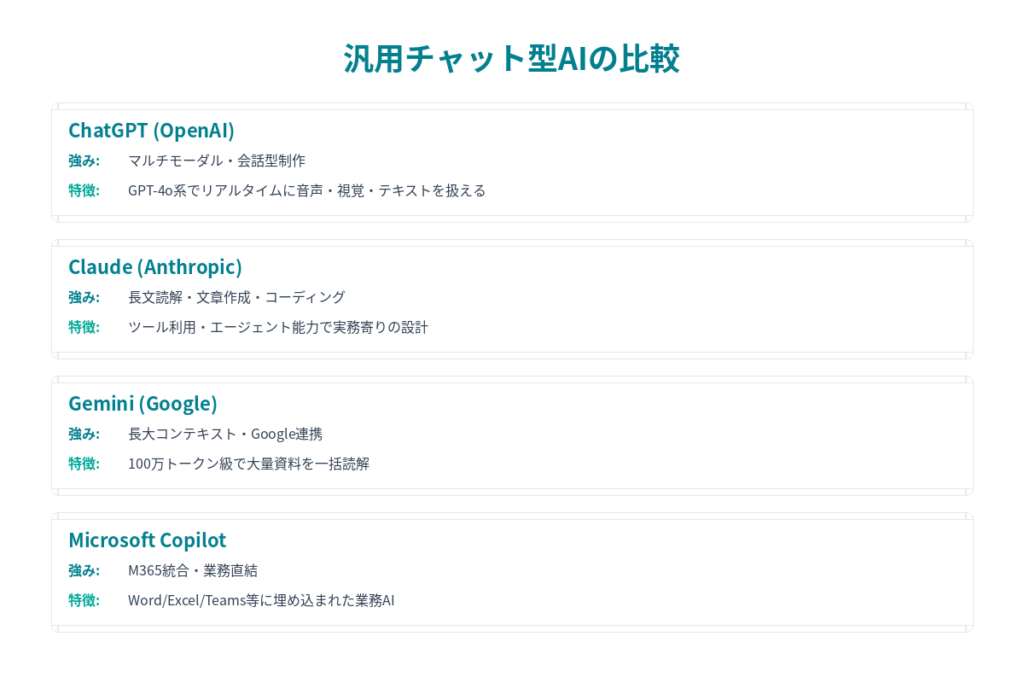Open the Microsoft Copilot heading
Image resolution: width=1024 pixels, height=683 pixels.
(x=147, y=540)
